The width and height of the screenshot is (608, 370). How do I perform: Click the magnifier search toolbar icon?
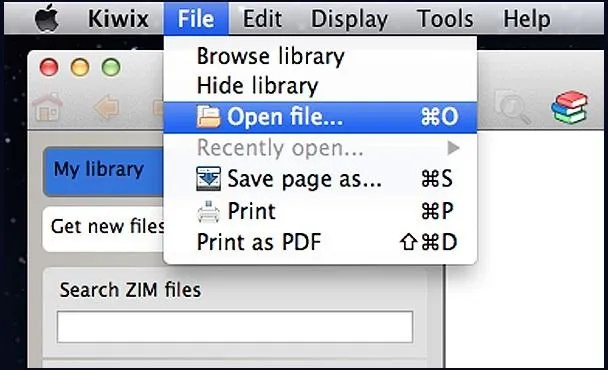tap(512, 107)
